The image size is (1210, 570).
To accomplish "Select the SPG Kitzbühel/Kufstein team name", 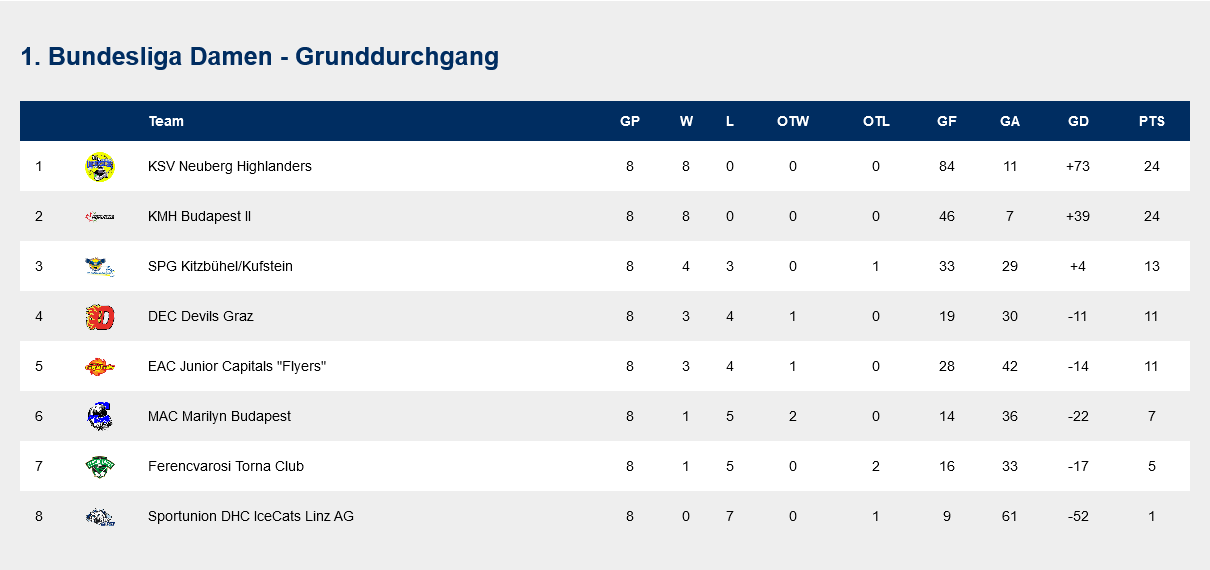I will point(220,266).
